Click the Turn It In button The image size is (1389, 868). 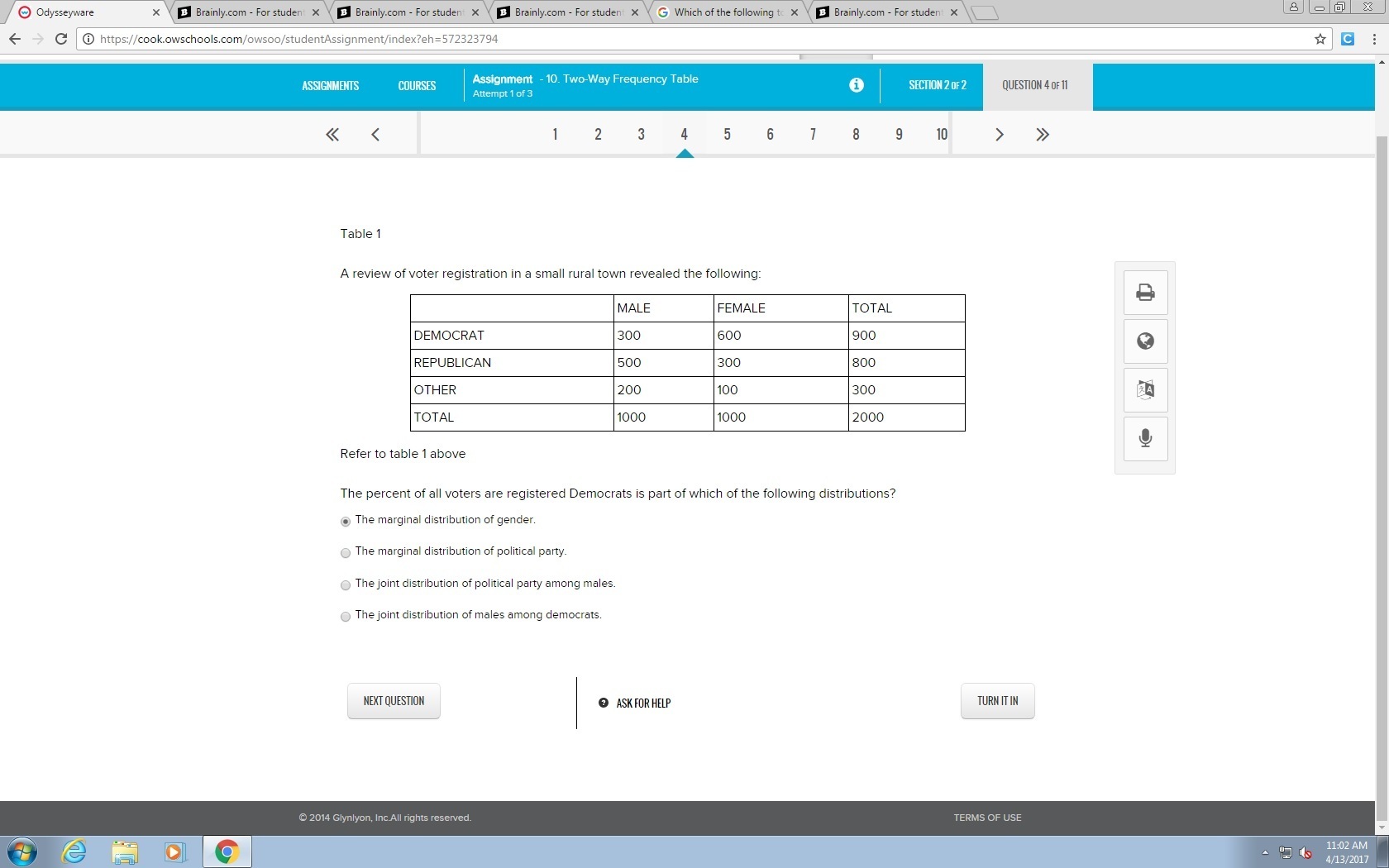tap(997, 701)
